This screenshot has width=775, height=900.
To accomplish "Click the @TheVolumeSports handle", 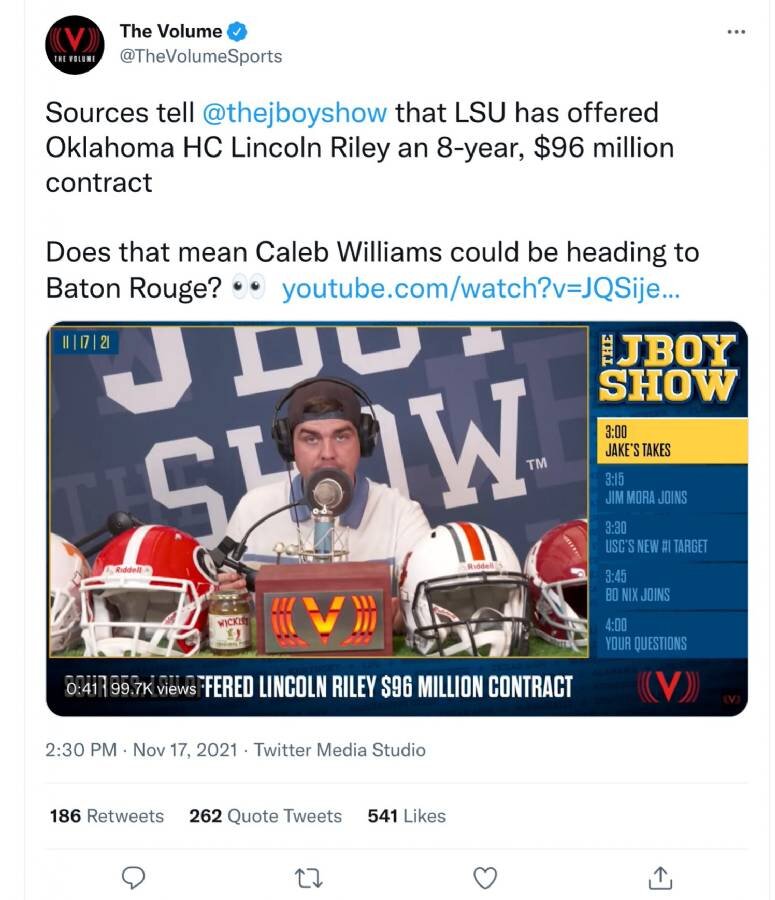I will click(x=201, y=56).
